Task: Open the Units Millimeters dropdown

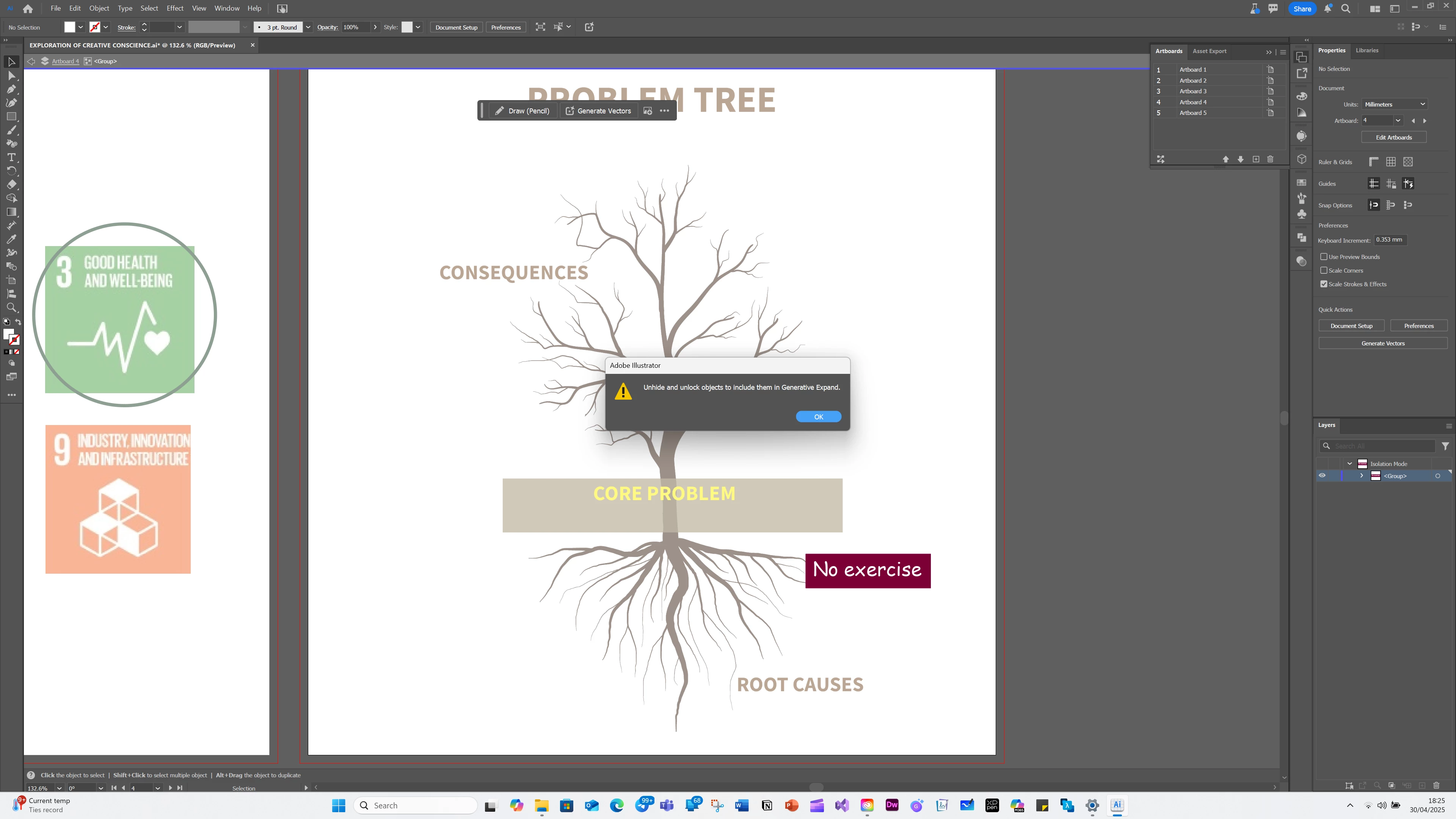Action: (x=1395, y=104)
